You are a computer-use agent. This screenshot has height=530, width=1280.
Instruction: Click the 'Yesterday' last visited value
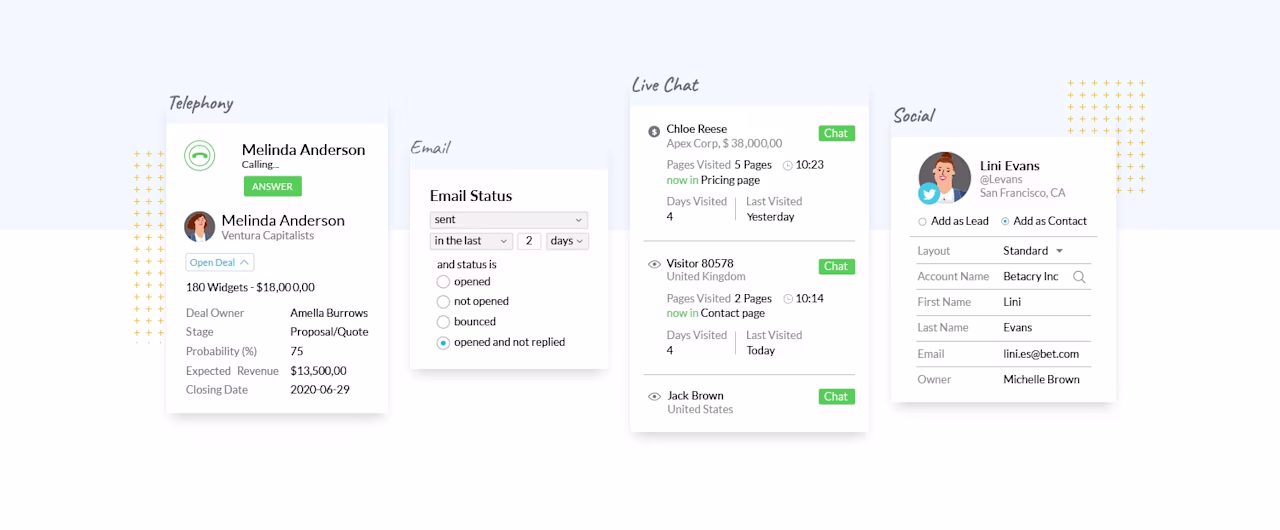coord(770,217)
